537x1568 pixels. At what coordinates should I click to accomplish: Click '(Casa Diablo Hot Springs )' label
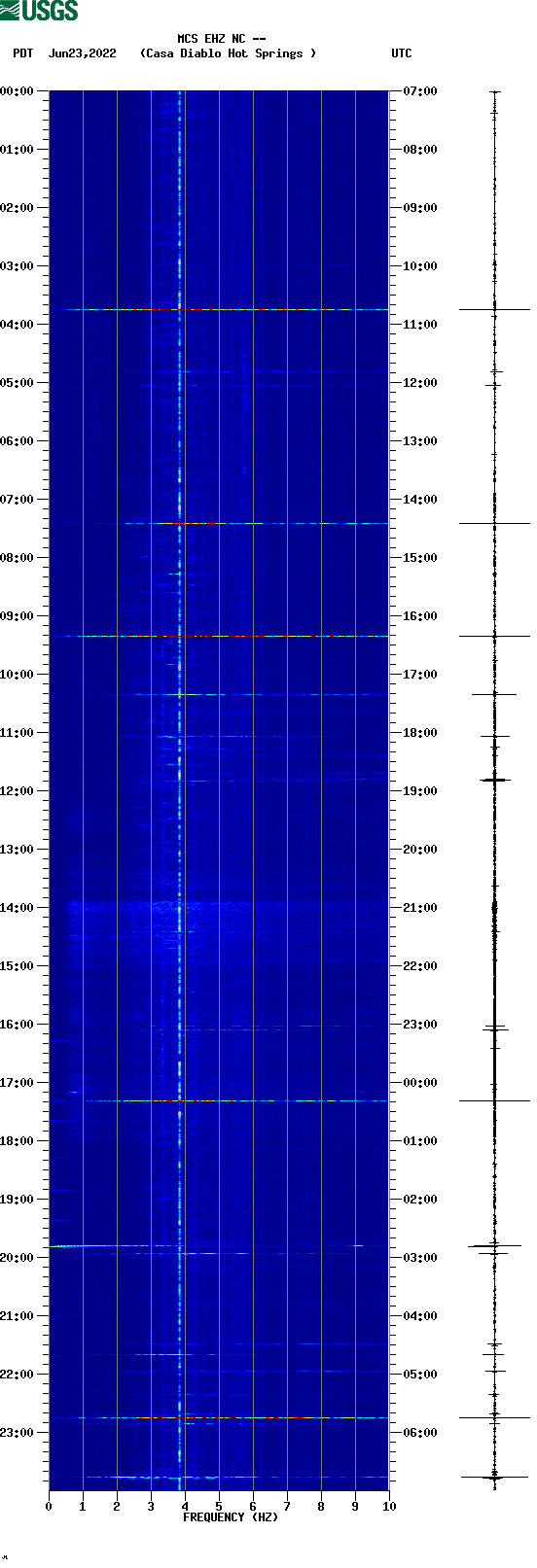point(229,53)
